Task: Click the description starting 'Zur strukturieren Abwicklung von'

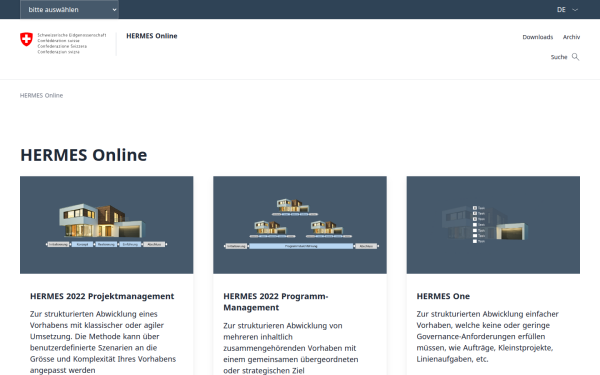Action: pos(291,348)
